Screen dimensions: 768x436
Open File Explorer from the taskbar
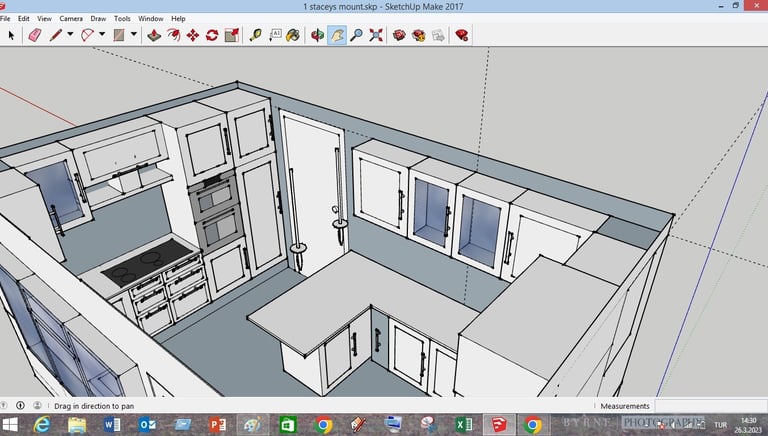(77, 424)
